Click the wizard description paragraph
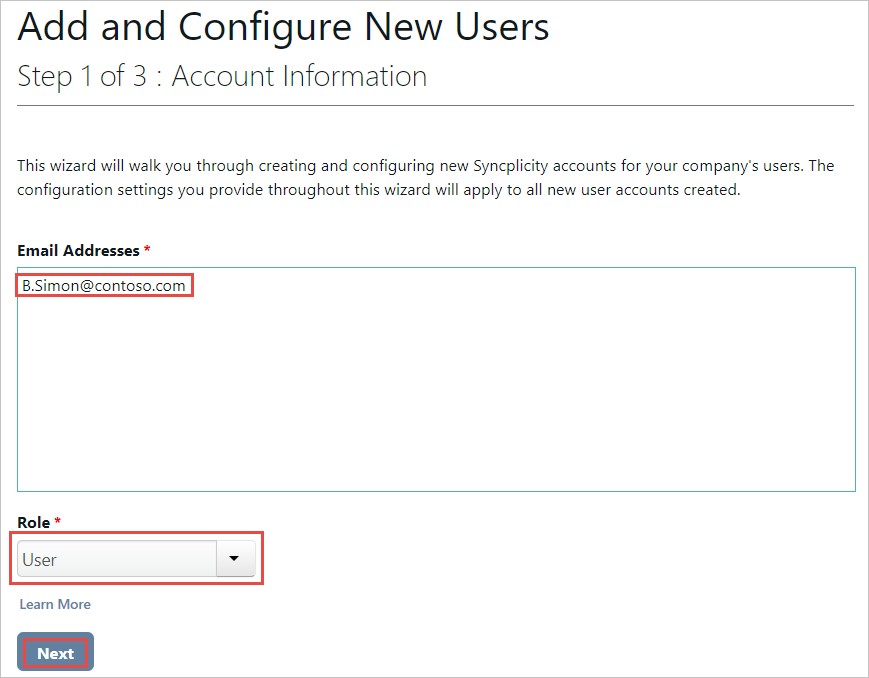This screenshot has height=678, width=869. tap(425, 178)
